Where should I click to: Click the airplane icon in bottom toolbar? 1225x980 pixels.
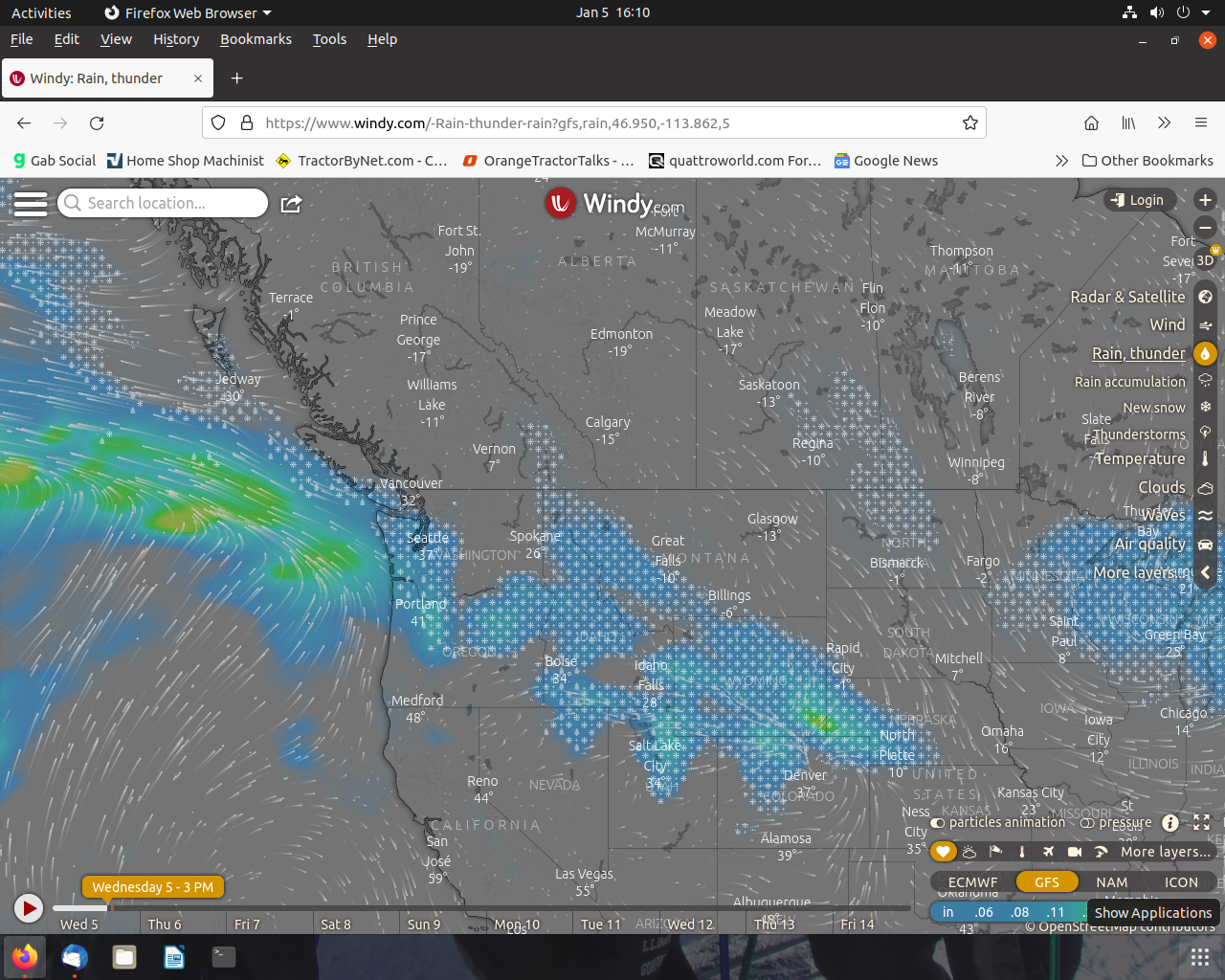(1048, 852)
